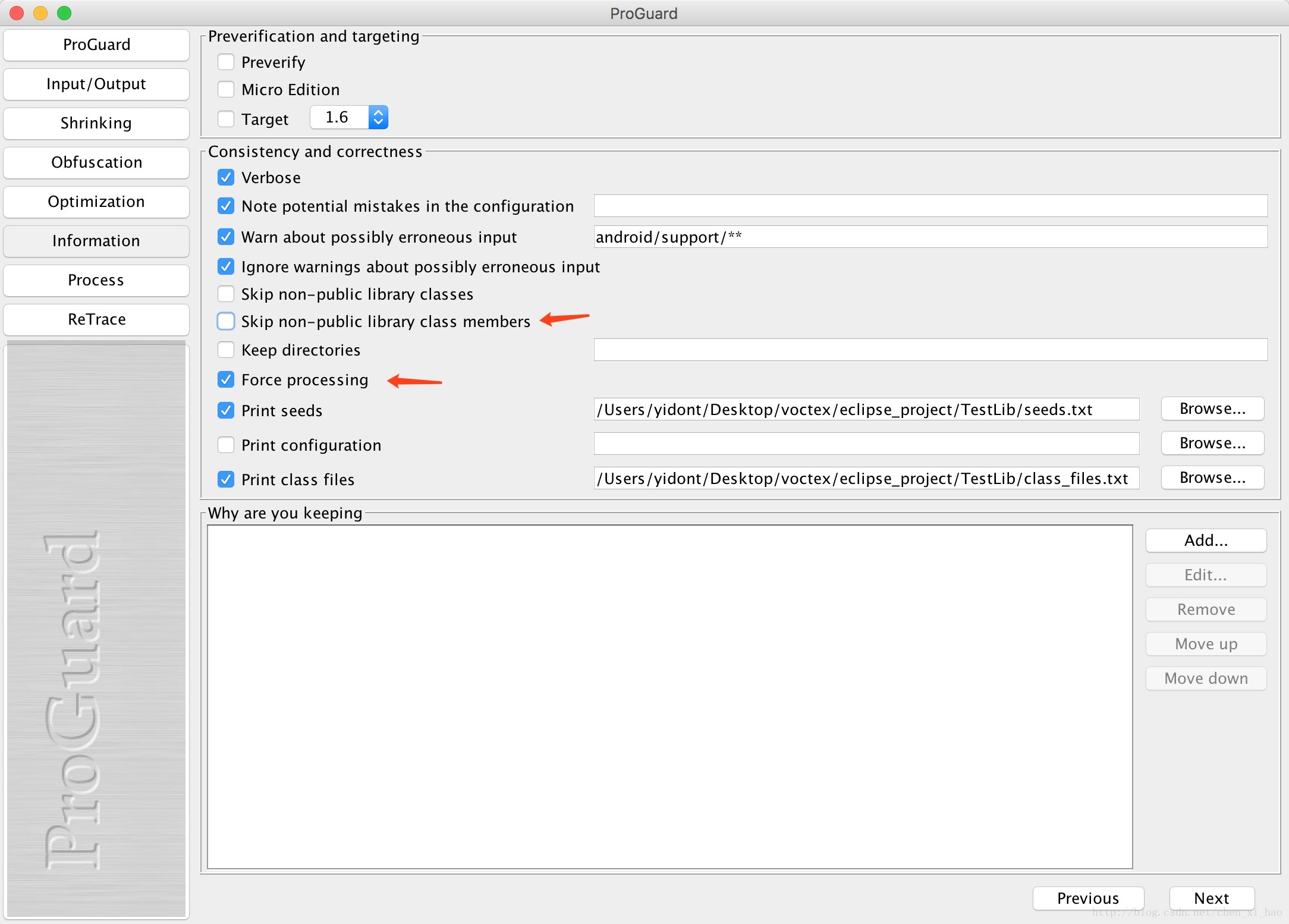Screen dimensions: 1289x924
Task: Enable the Keep directories checkbox
Action: coord(226,350)
